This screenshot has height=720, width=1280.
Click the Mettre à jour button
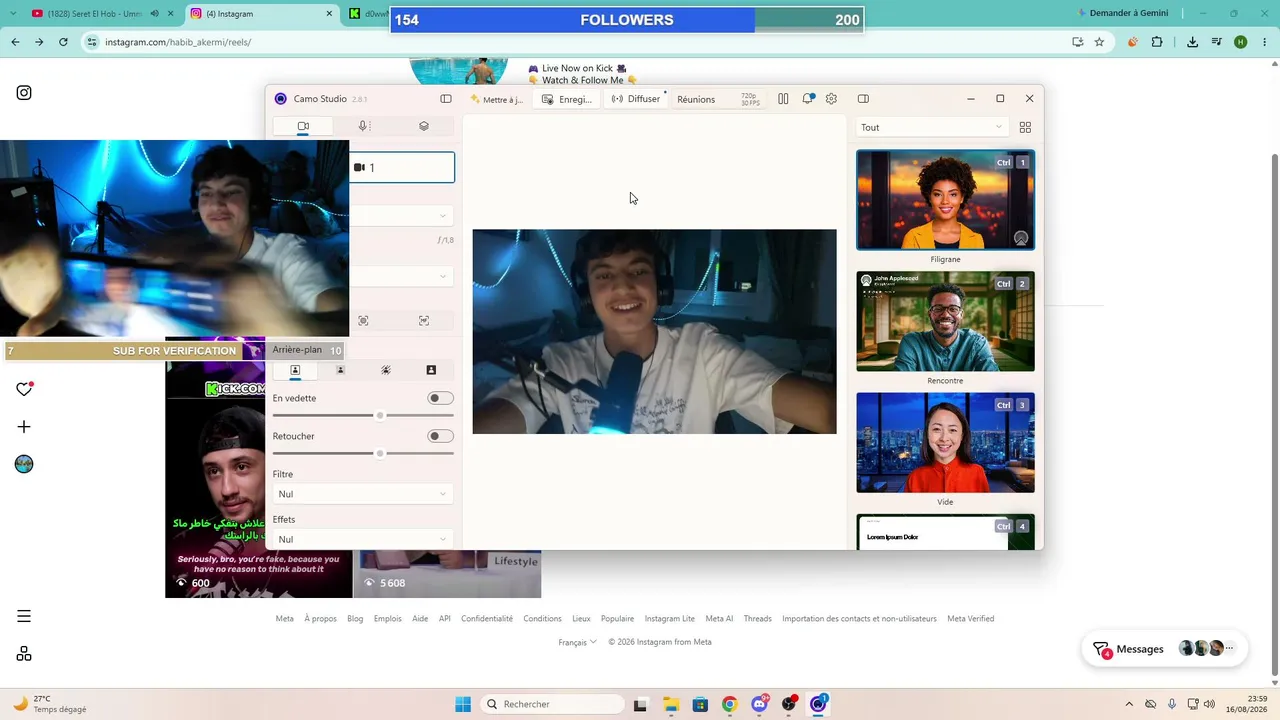(x=496, y=99)
